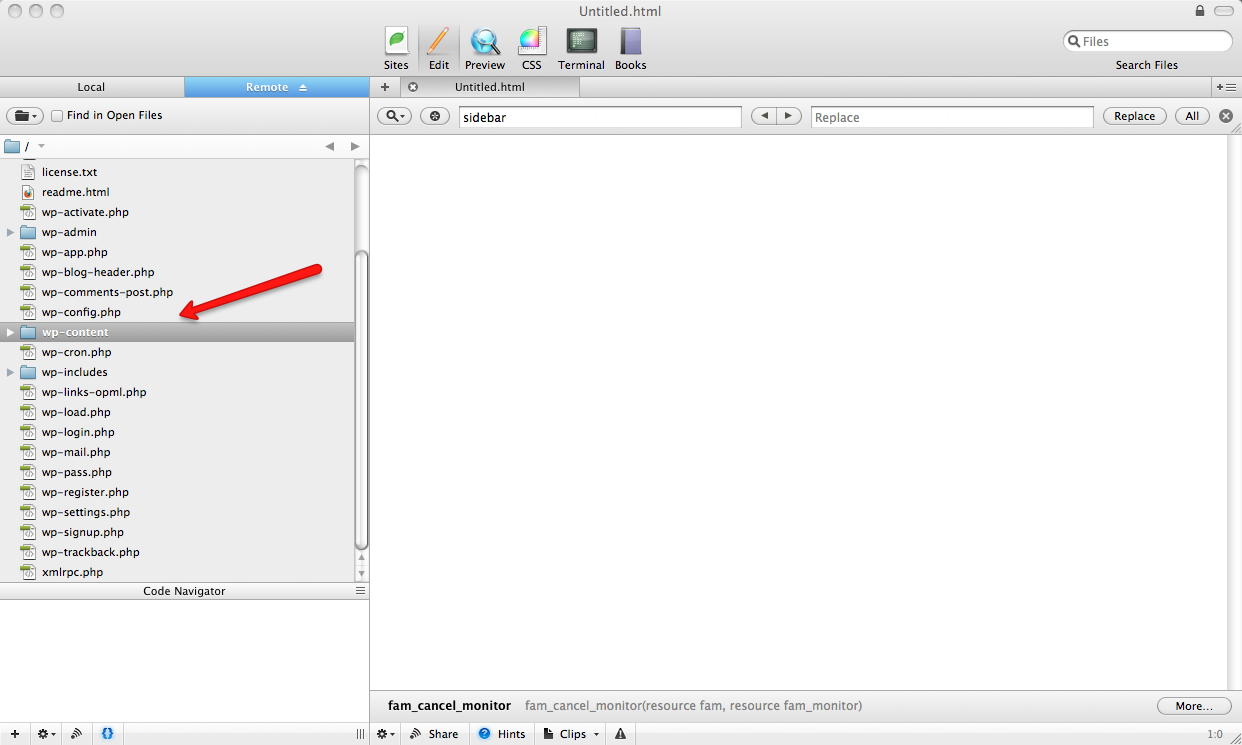
Task: Expand the wp-content folder
Action: coord(11,332)
